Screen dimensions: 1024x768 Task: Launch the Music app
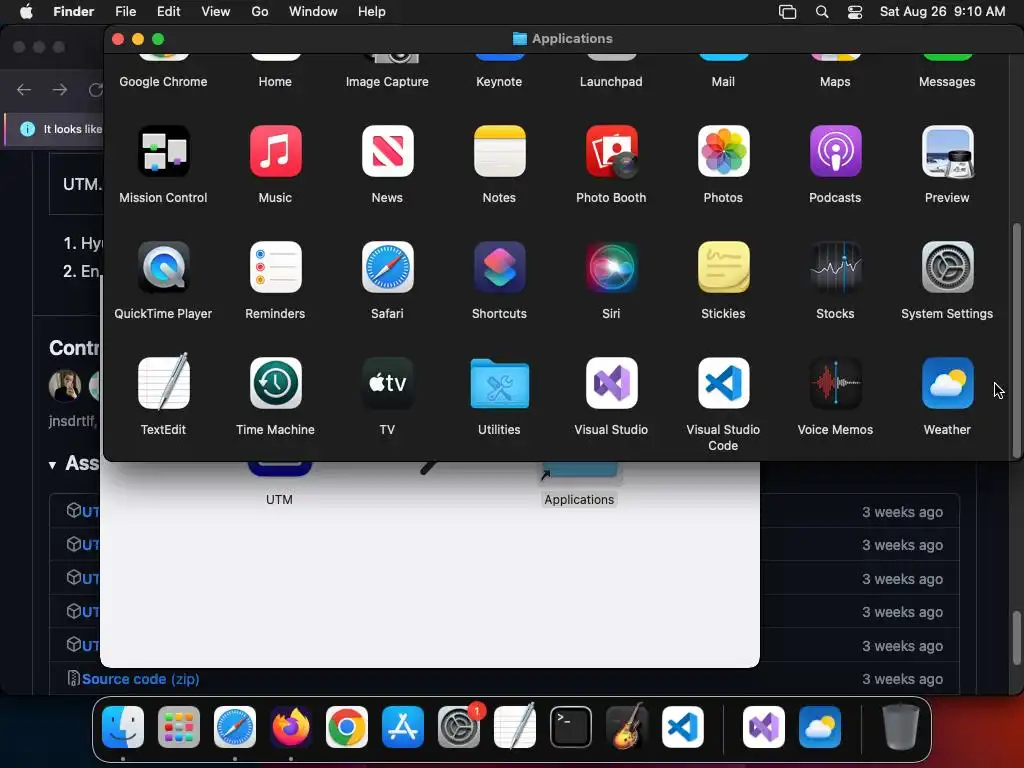click(x=276, y=152)
